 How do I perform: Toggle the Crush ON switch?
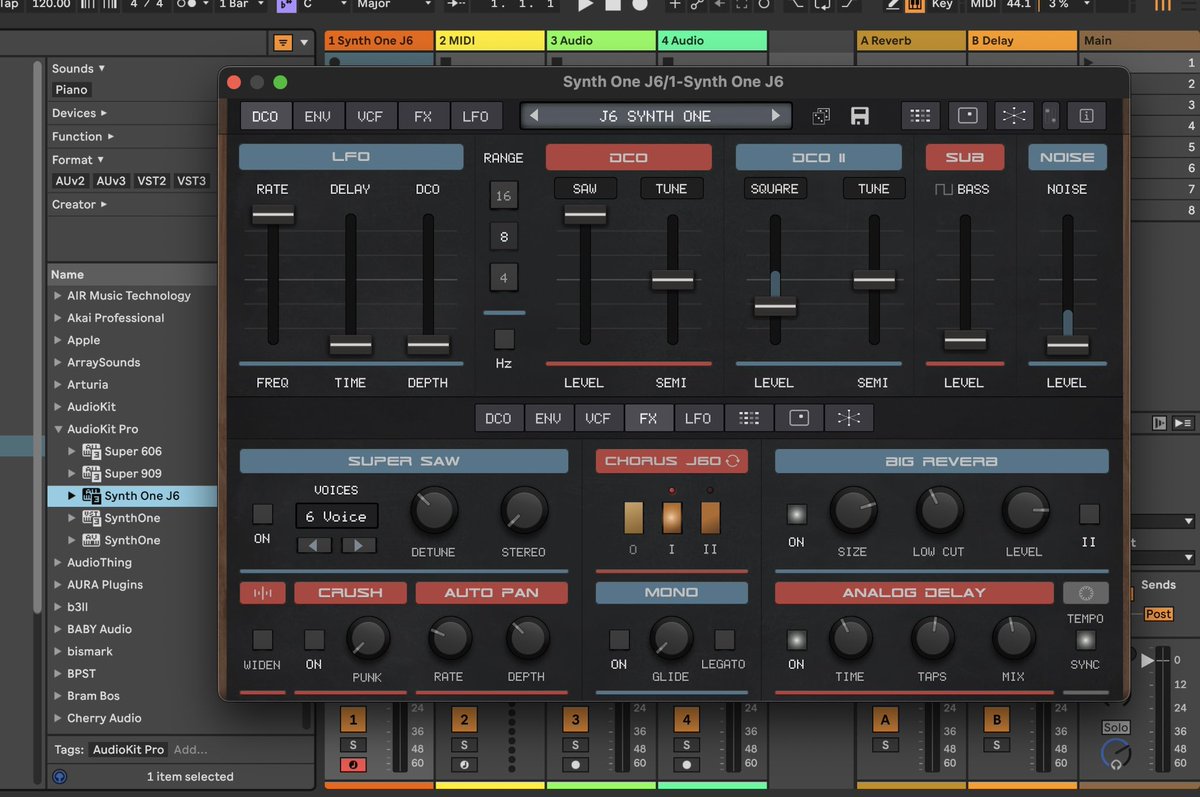pos(314,640)
